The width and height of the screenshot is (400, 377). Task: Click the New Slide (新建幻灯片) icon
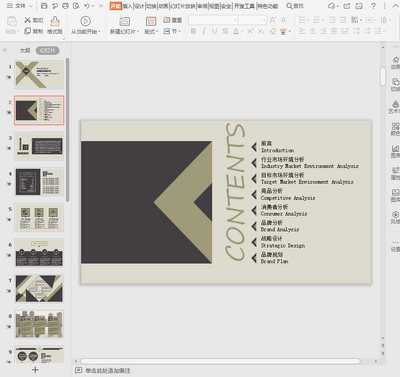(x=124, y=21)
